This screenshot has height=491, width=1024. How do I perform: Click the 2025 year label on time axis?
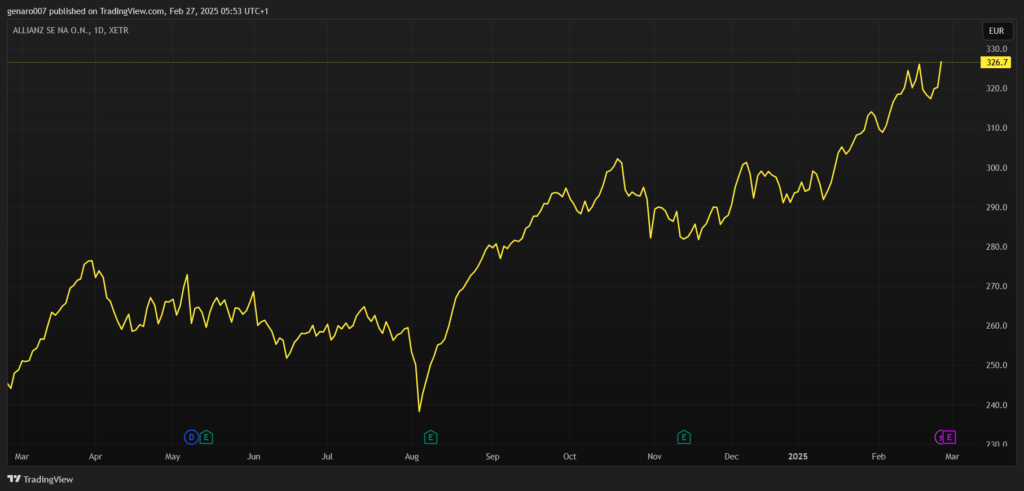(x=797, y=456)
